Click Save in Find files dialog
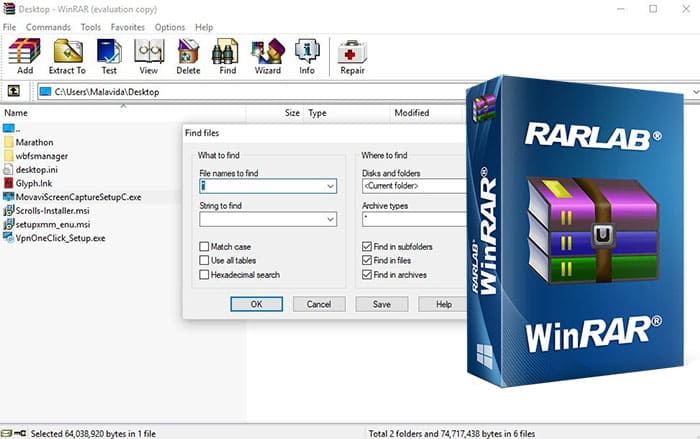700x439 pixels. point(382,304)
